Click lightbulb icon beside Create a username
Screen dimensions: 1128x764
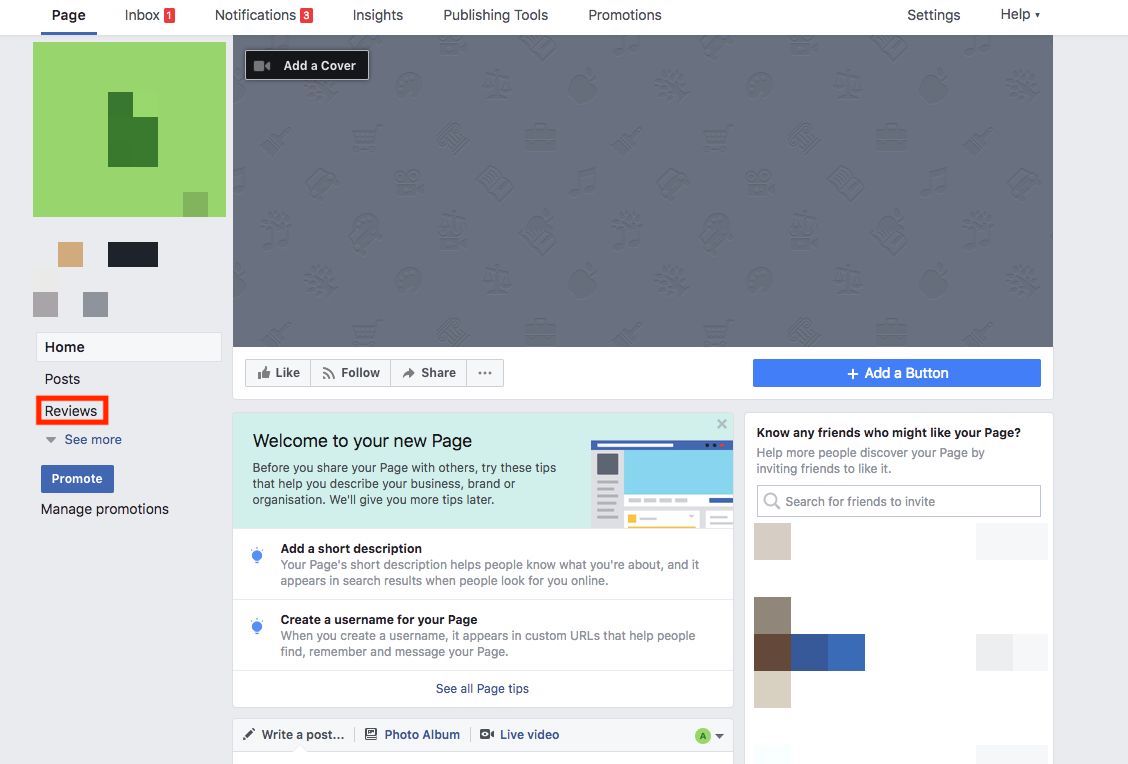pos(257,626)
